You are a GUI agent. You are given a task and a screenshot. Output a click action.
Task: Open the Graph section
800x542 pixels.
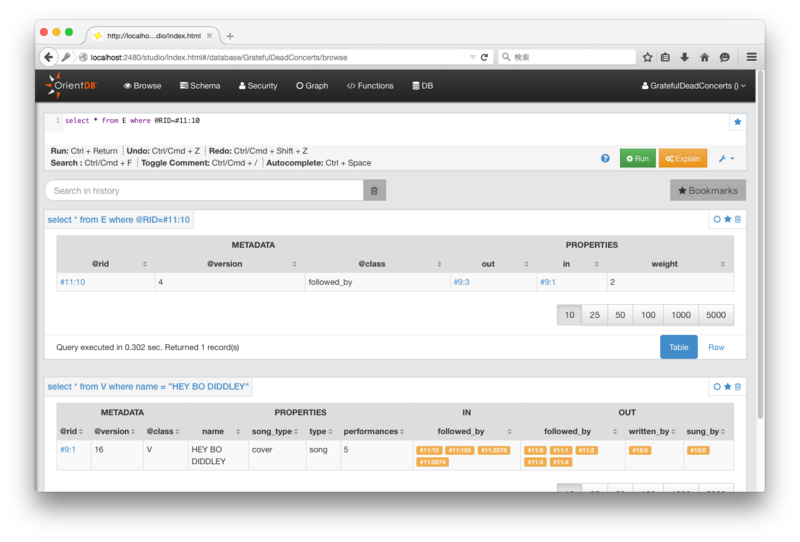pos(312,86)
